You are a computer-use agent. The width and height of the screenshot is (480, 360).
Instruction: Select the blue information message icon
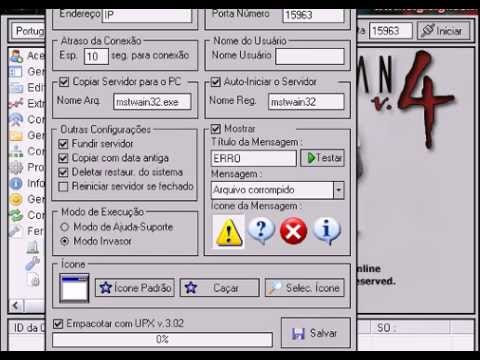[326, 231]
